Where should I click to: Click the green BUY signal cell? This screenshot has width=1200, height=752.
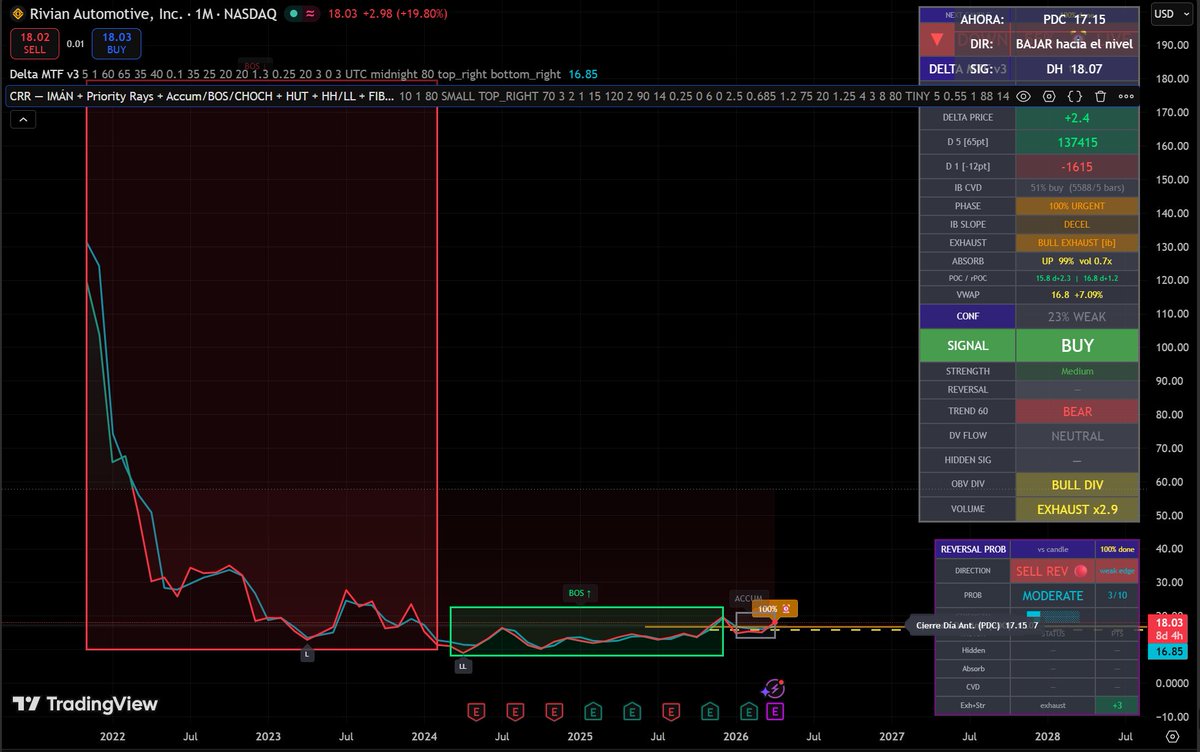coord(1076,346)
